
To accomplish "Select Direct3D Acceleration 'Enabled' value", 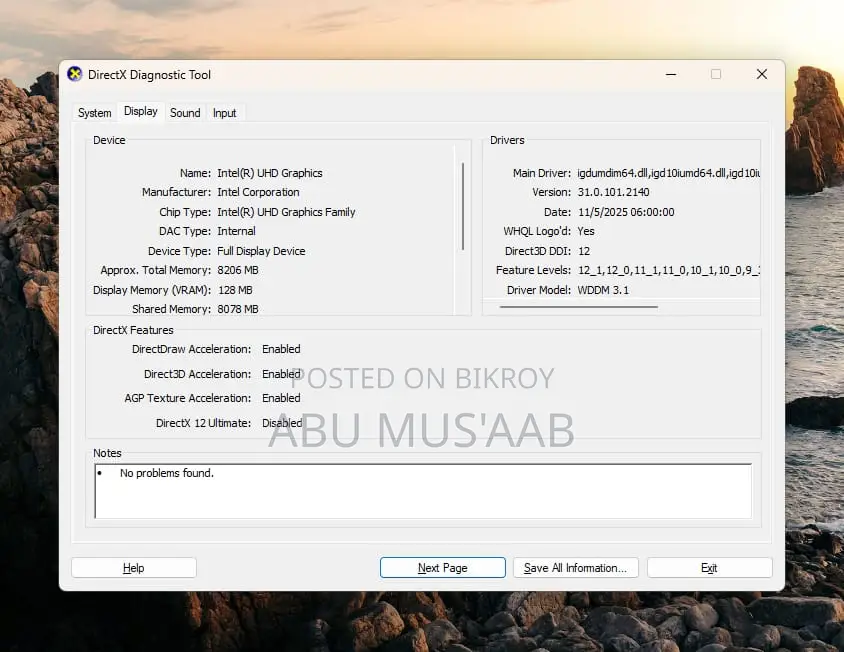I will pyautogui.click(x=281, y=374).
